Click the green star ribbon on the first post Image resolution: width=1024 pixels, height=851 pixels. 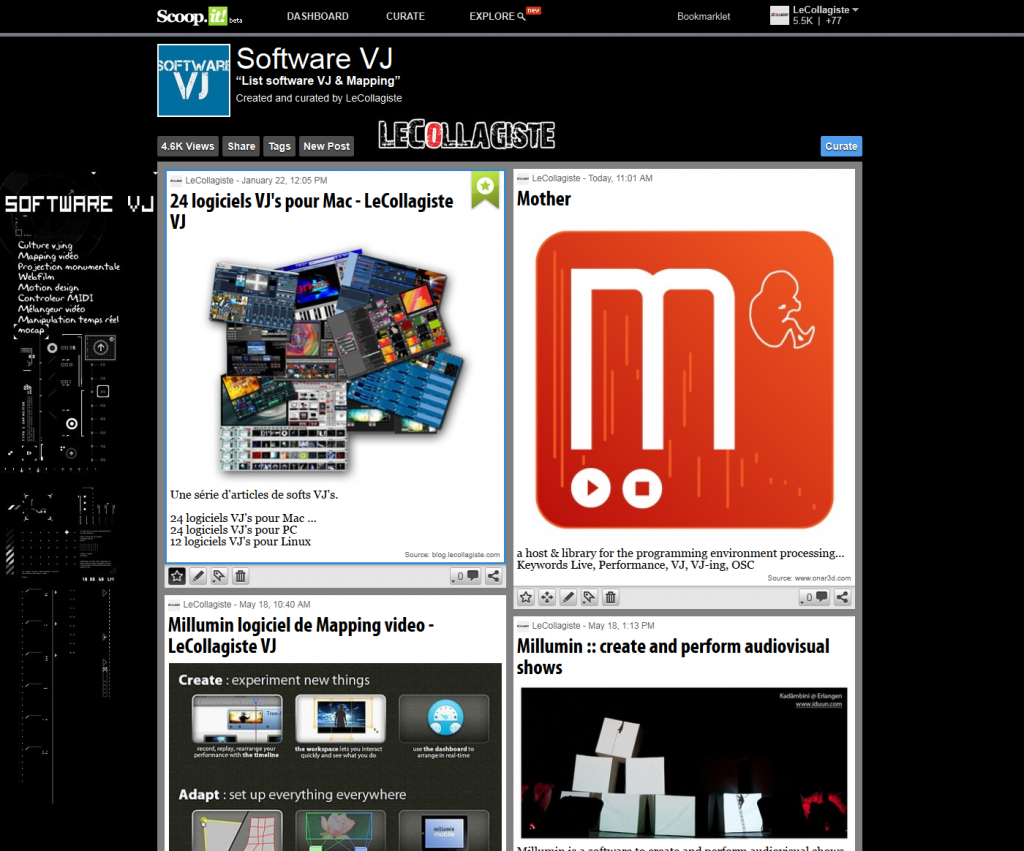click(x=485, y=189)
